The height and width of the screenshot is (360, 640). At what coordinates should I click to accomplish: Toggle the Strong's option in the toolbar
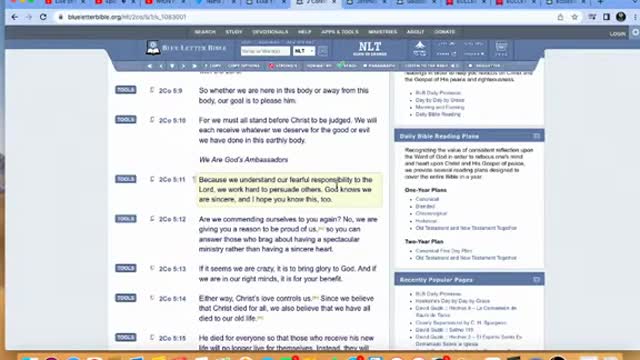(x=283, y=66)
